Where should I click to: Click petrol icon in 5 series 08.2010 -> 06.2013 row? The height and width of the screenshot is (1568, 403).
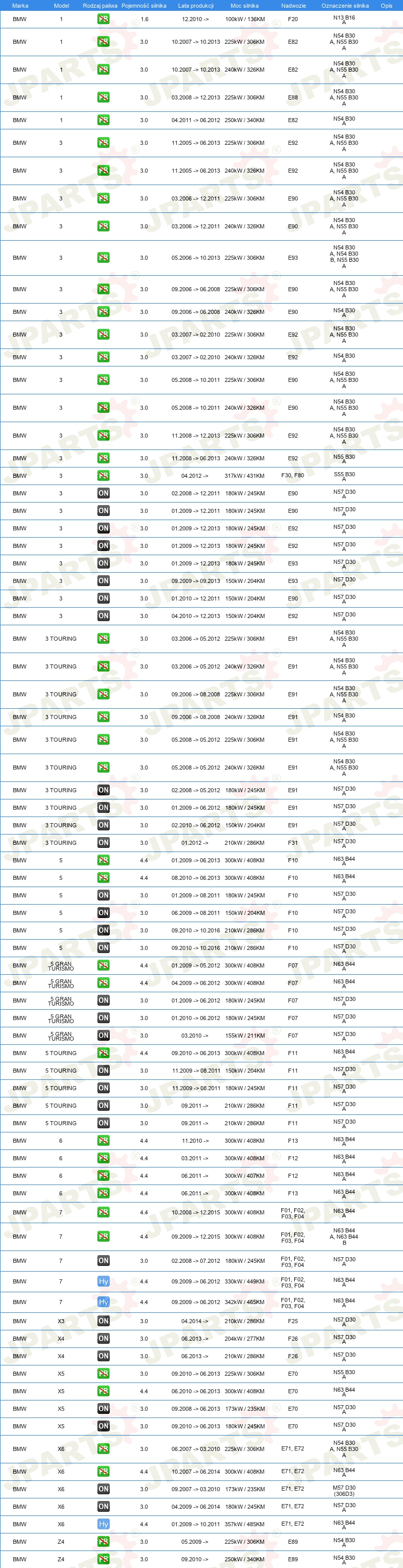click(104, 878)
